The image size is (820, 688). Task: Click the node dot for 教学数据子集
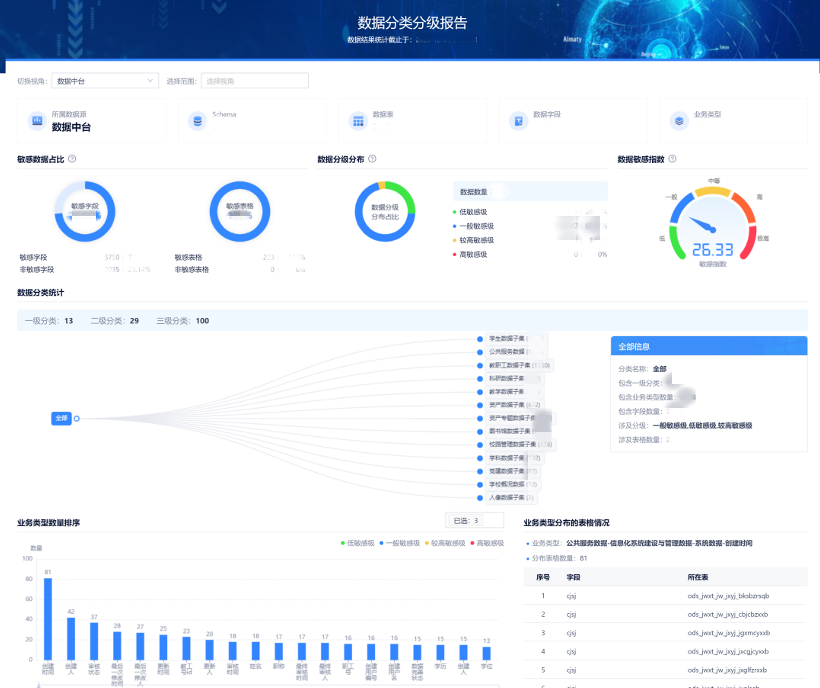click(x=480, y=392)
